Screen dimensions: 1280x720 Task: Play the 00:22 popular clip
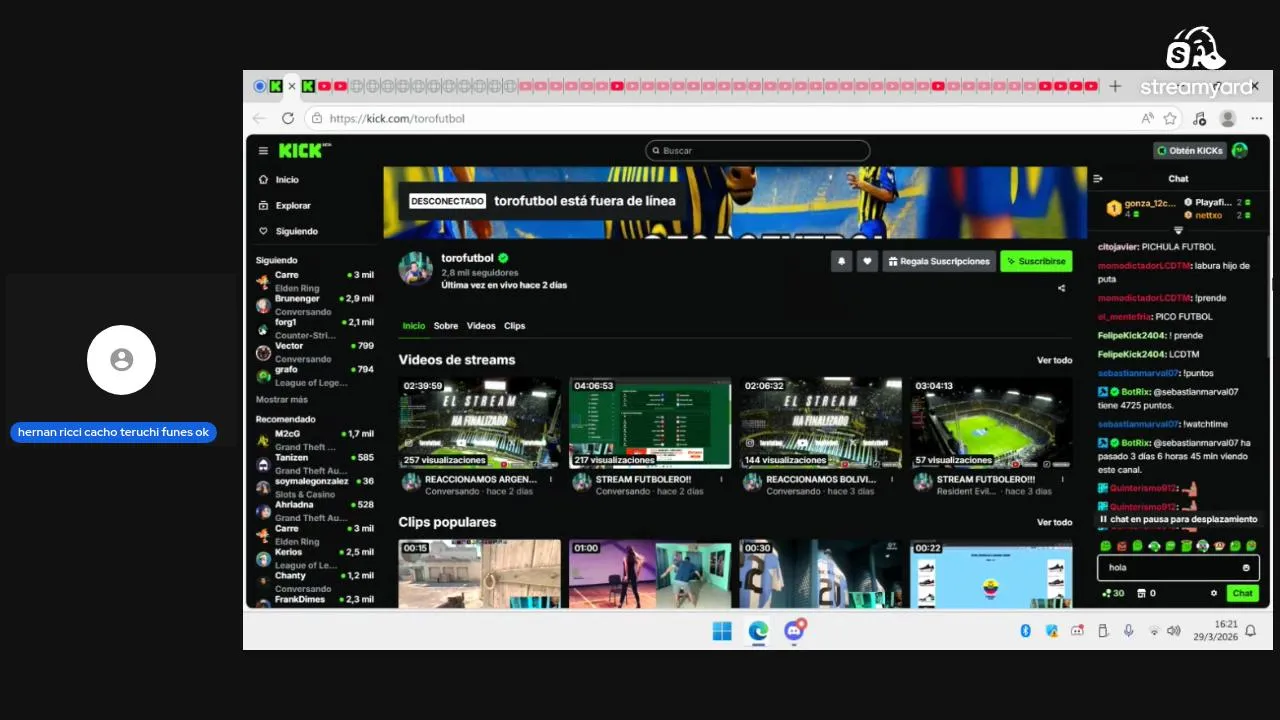pyautogui.click(x=991, y=573)
